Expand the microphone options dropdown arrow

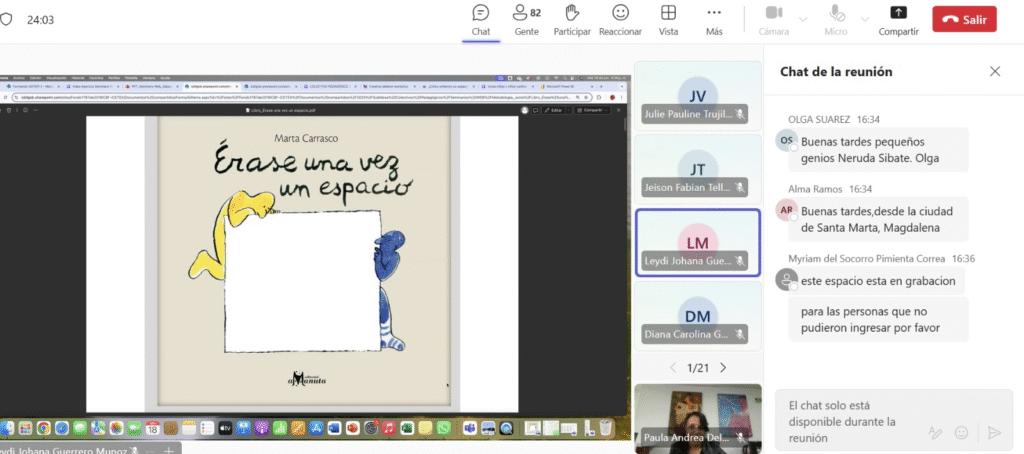click(x=865, y=20)
